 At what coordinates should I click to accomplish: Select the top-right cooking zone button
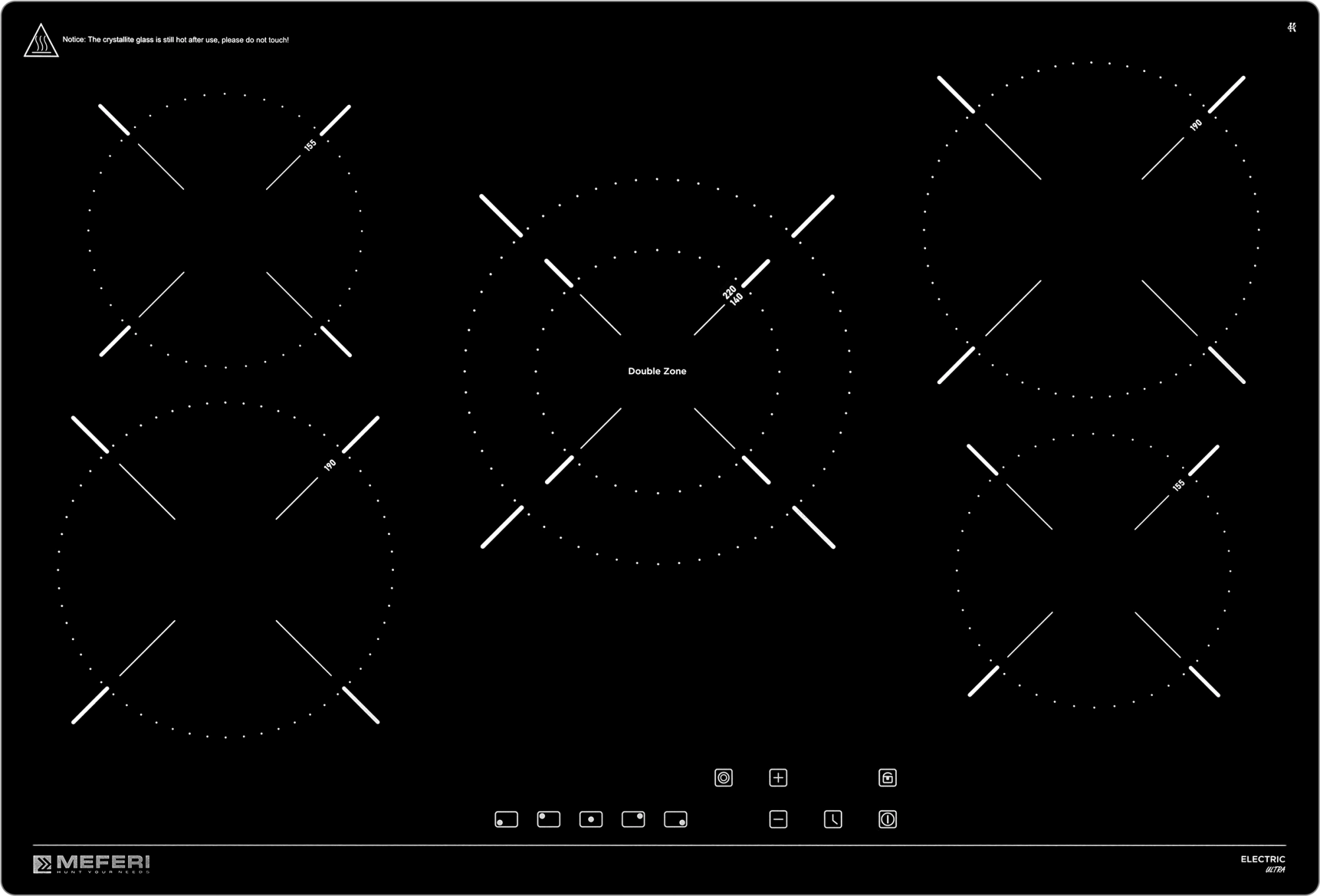pyautogui.click(x=633, y=819)
